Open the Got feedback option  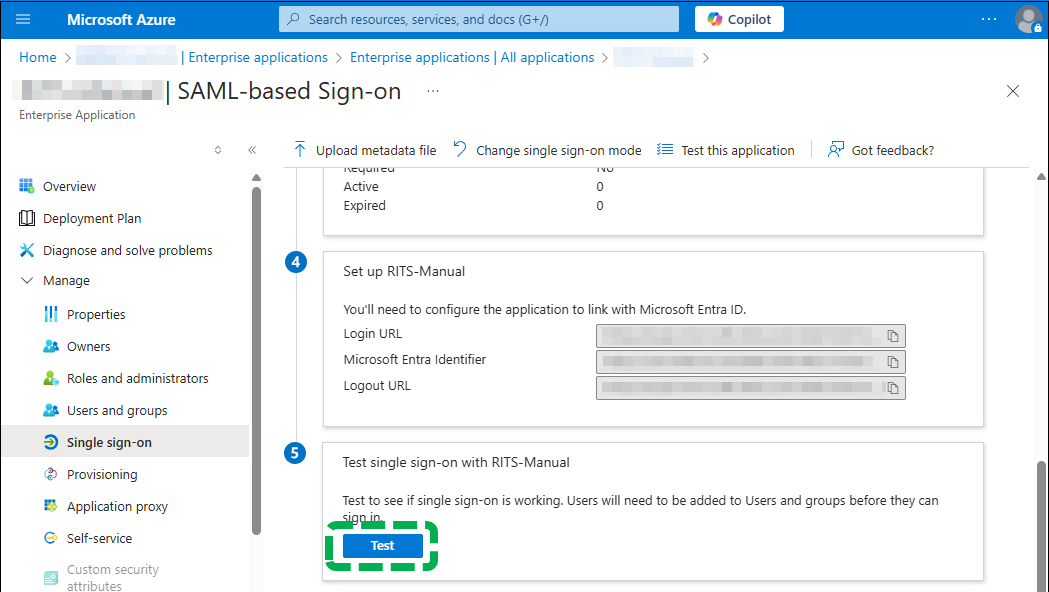[x=881, y=150]
